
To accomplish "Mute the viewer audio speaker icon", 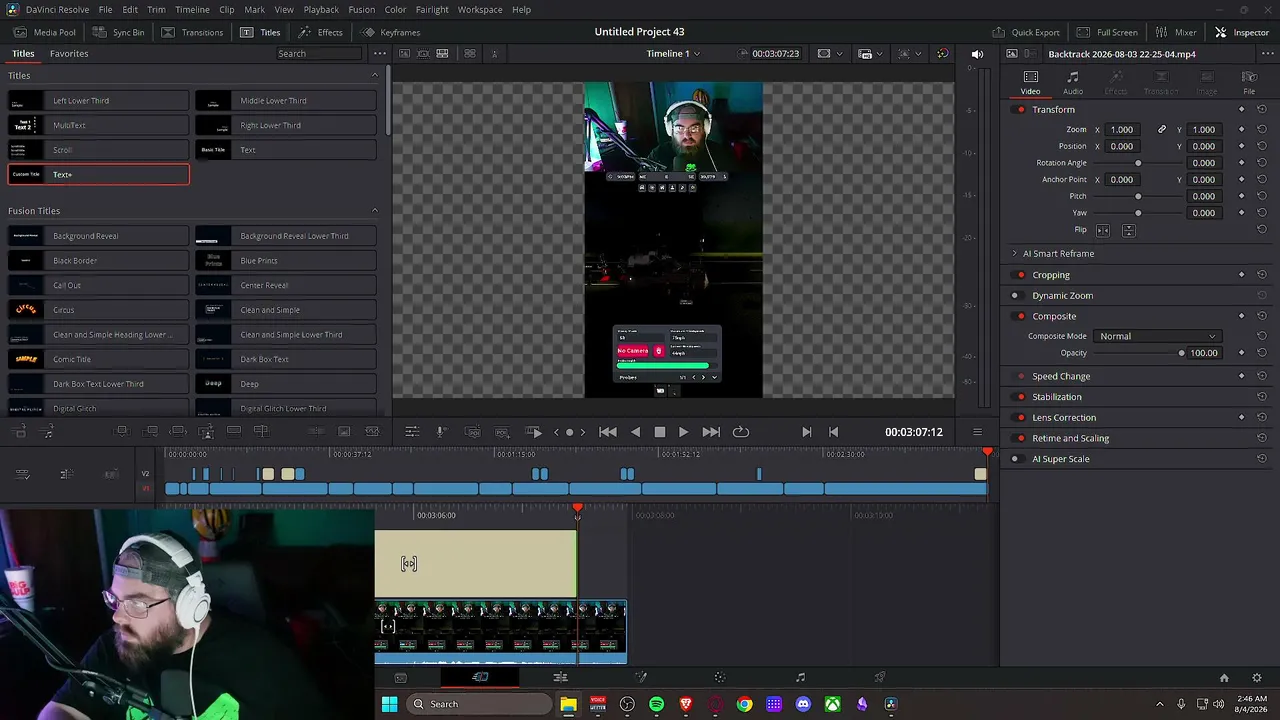I will click(977, 54).
